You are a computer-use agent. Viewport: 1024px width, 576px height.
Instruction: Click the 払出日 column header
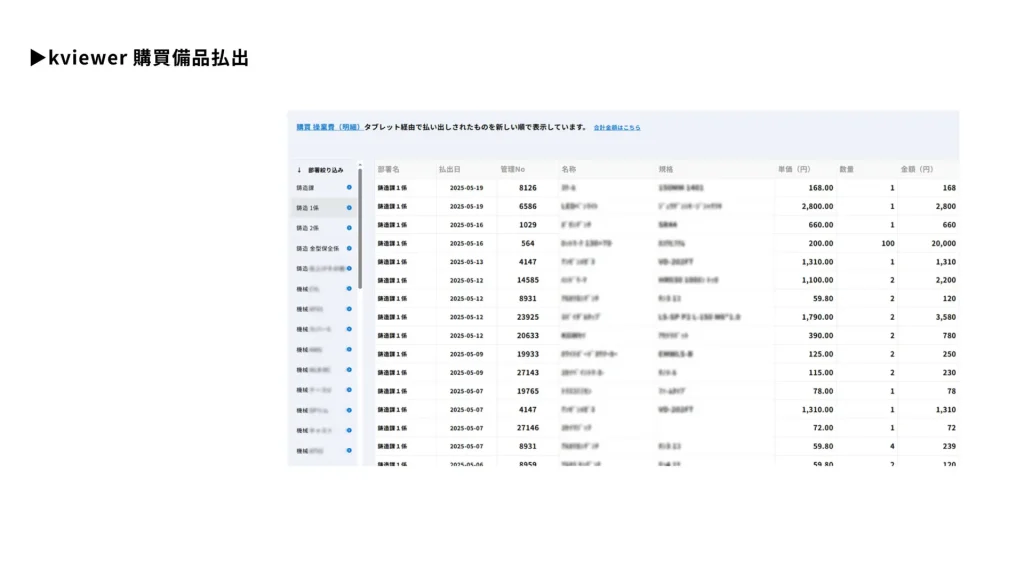(x=450, y=169)
